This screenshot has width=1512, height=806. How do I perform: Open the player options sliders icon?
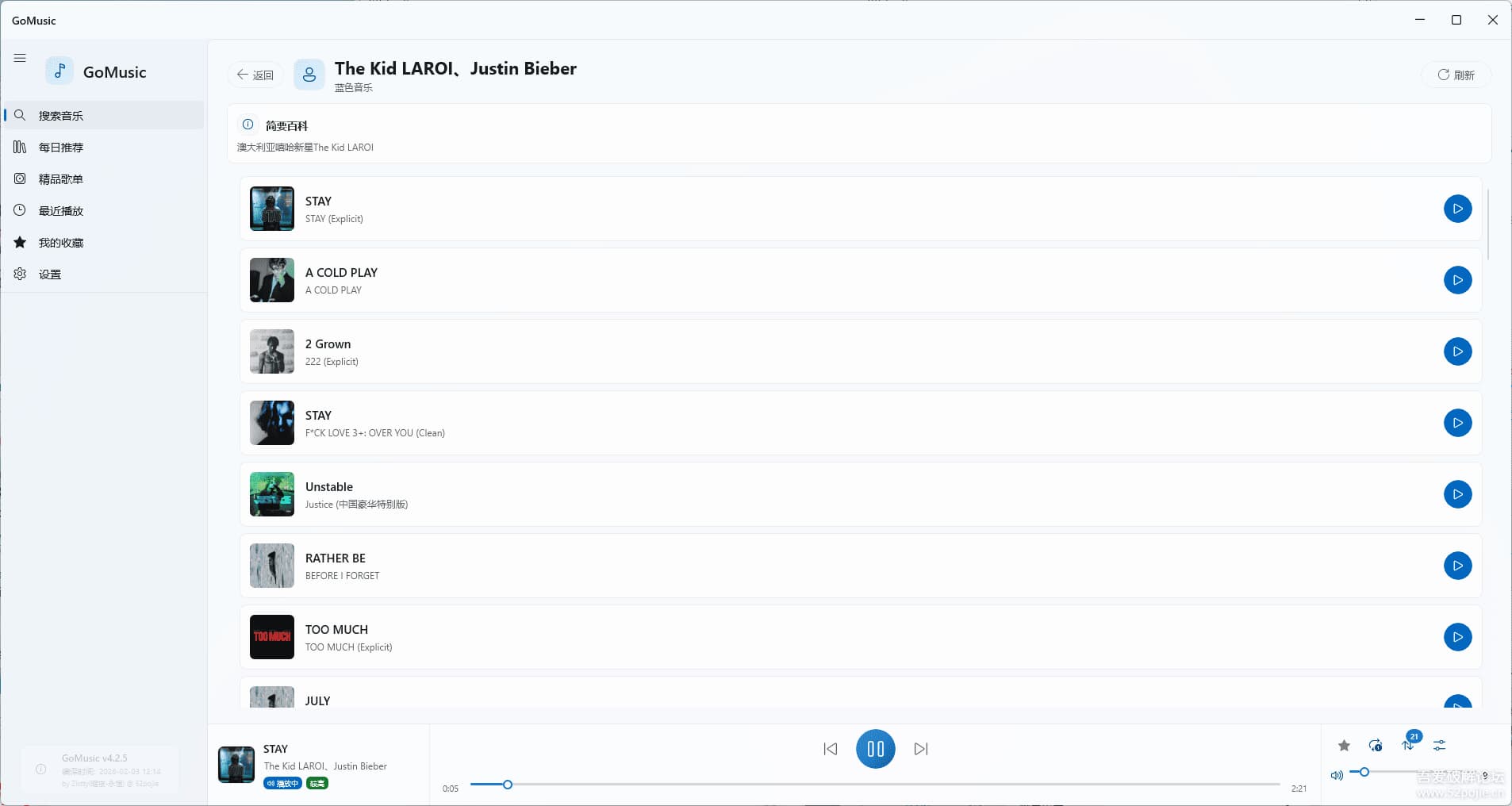[x=1439, y=746]
